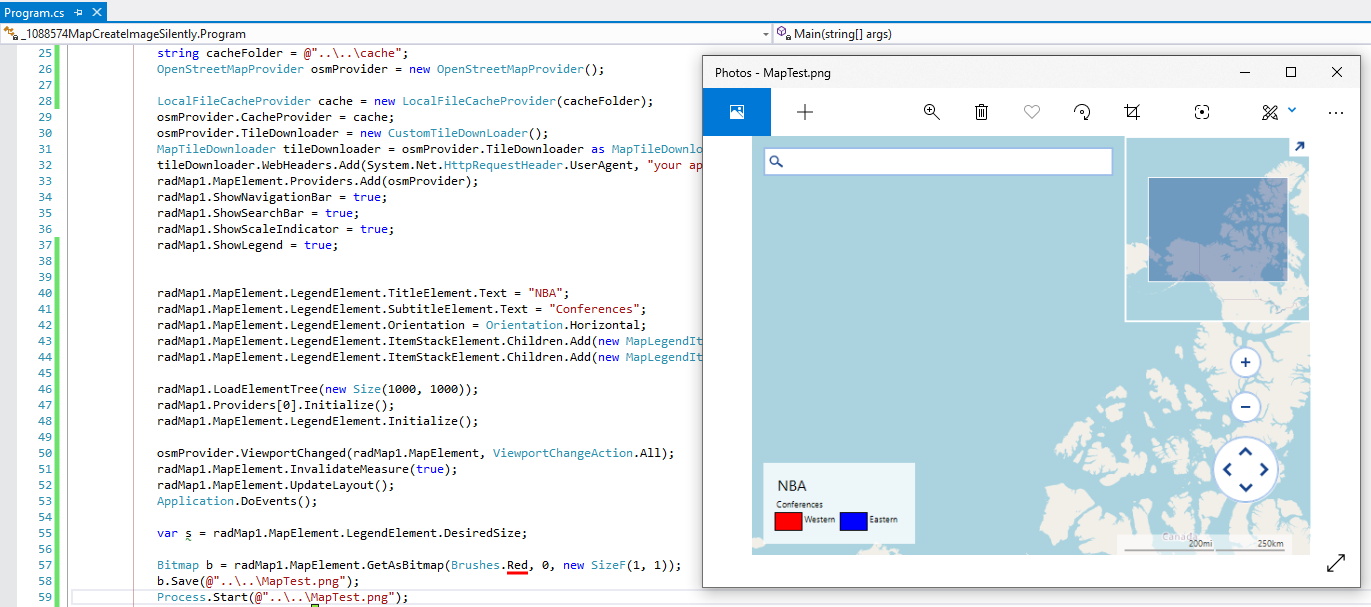Screen dimensions: 1371x607
Task: Select the Crop tool icon in Photos
Action: click(x=1132, y=112)
